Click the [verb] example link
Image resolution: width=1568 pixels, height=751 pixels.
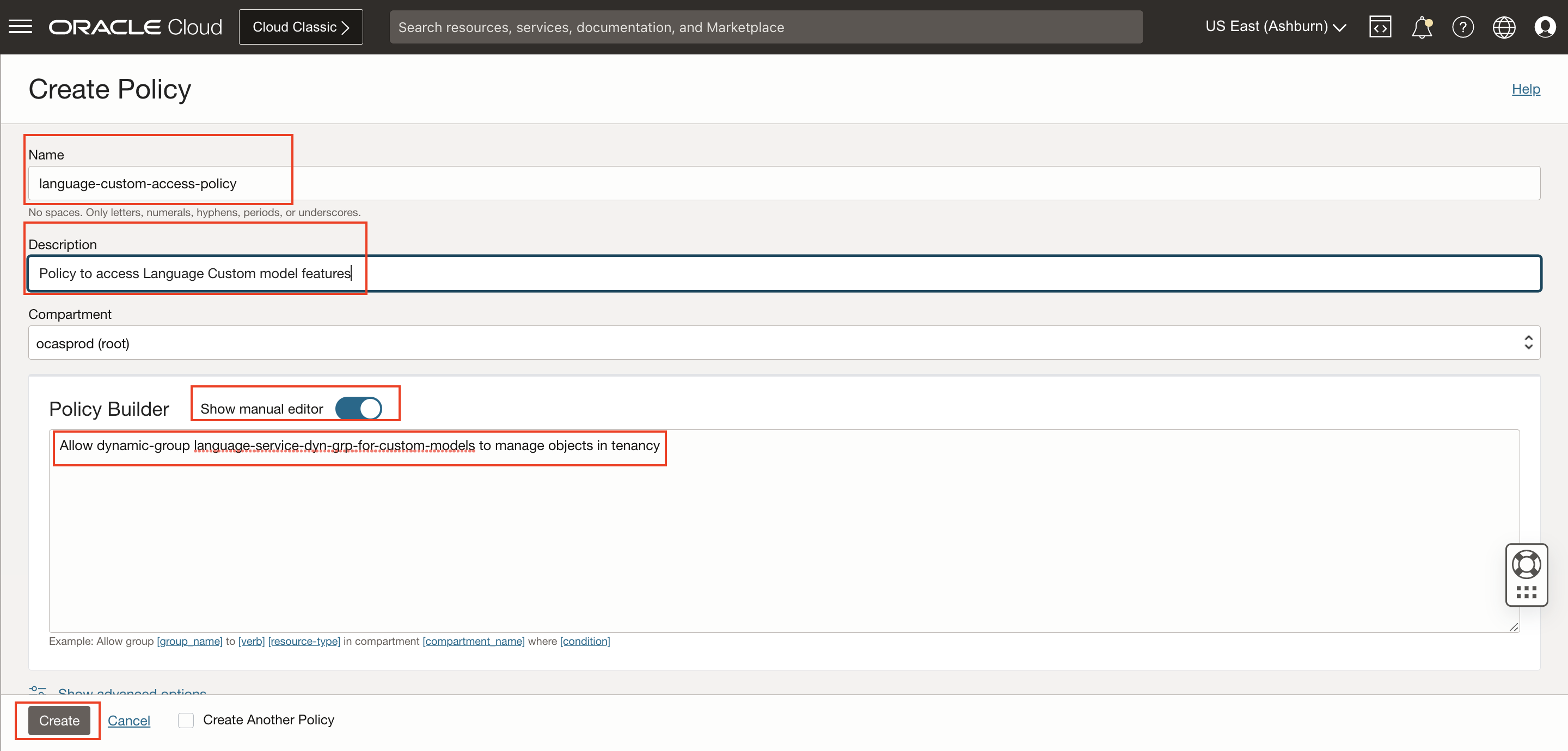point(252,641)
